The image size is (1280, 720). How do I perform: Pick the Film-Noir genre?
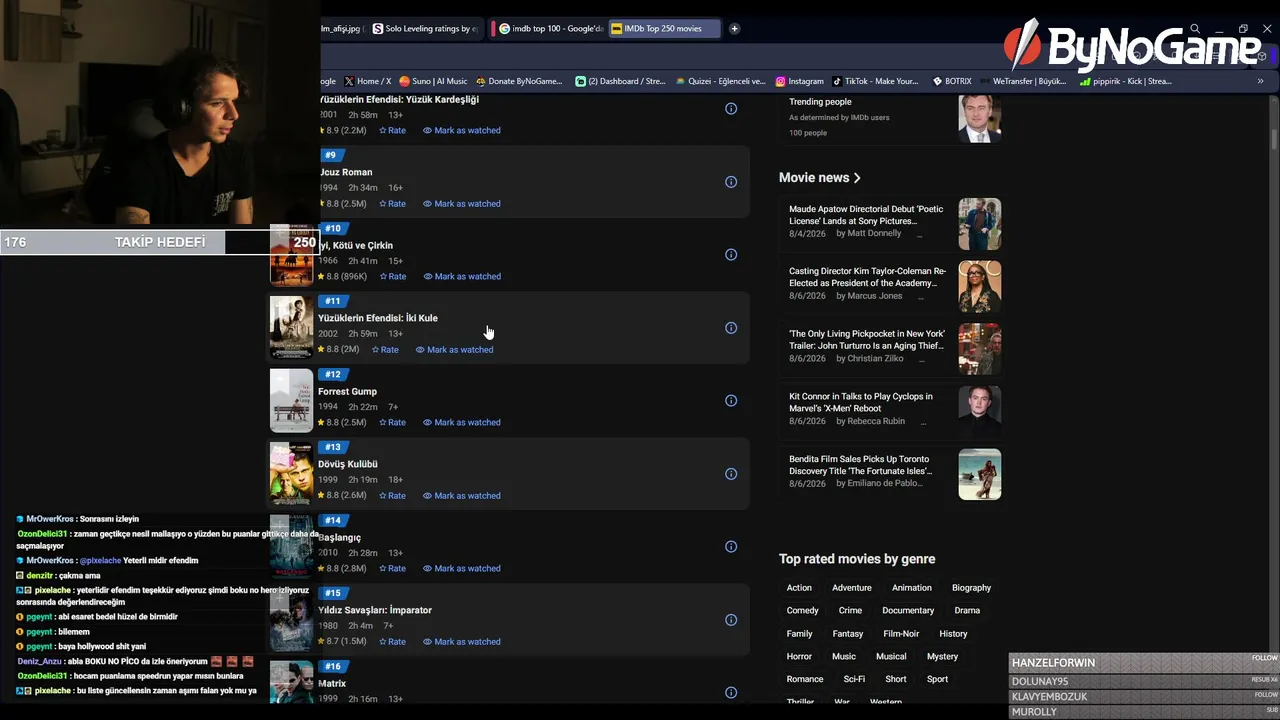click(x=901, y=634)
